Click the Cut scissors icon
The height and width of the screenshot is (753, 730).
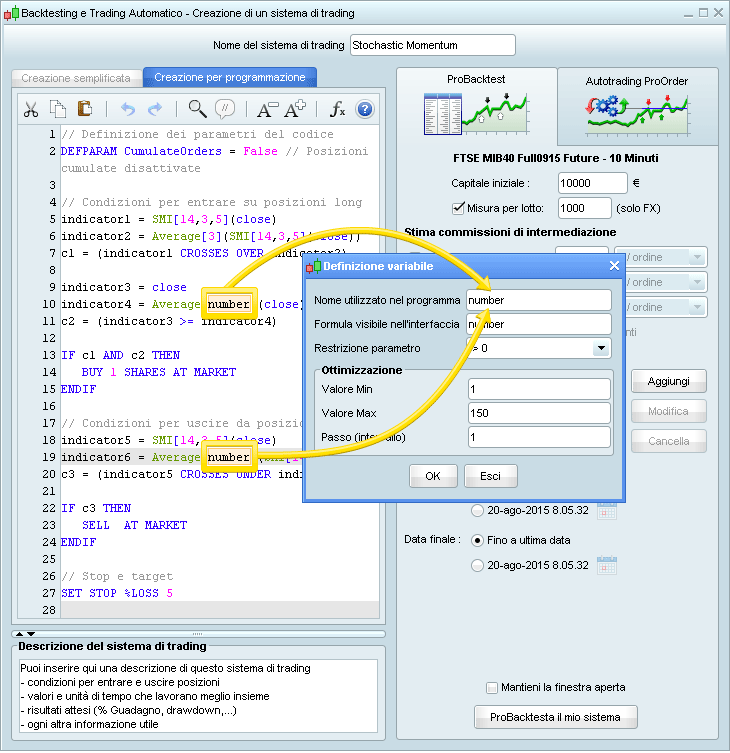tap(31, 109)
